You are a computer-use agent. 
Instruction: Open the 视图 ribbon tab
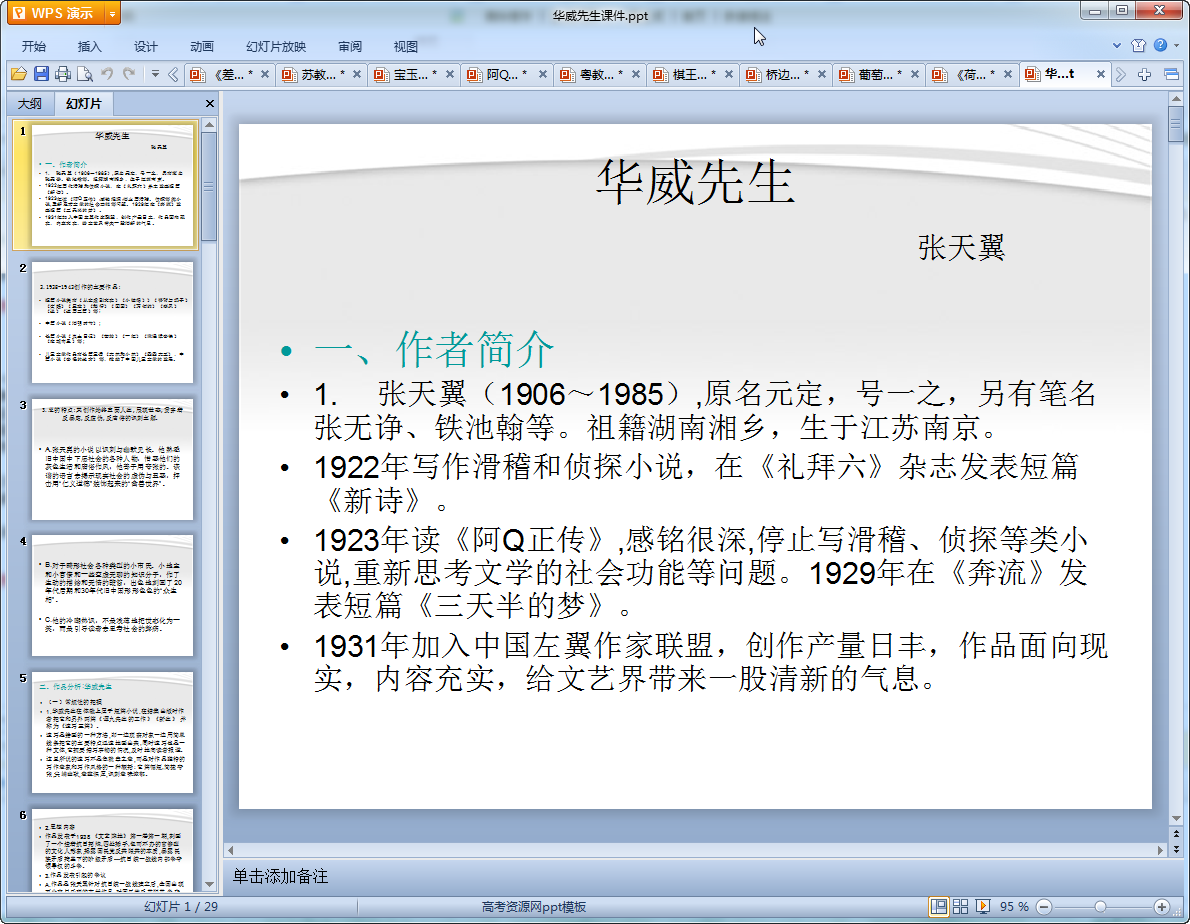tap(406, 46)
